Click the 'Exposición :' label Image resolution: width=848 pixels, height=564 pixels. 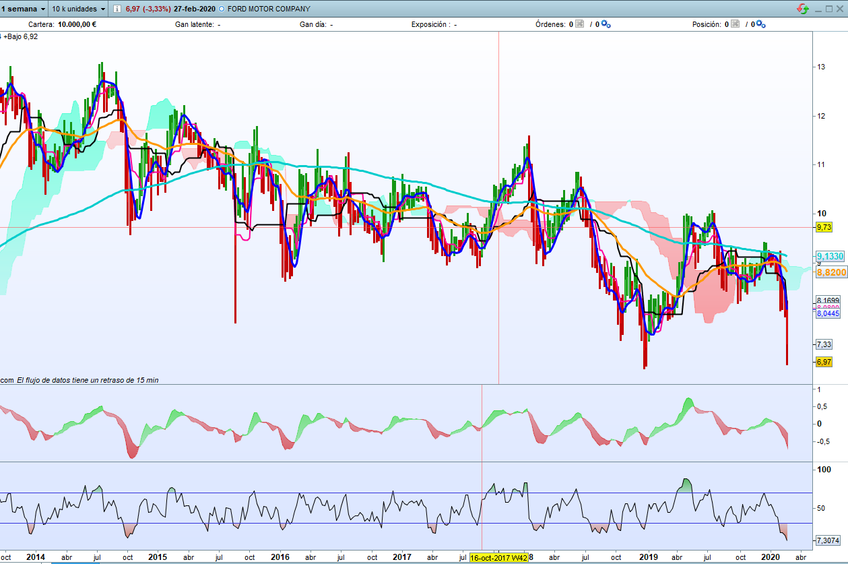pos(431,24)
